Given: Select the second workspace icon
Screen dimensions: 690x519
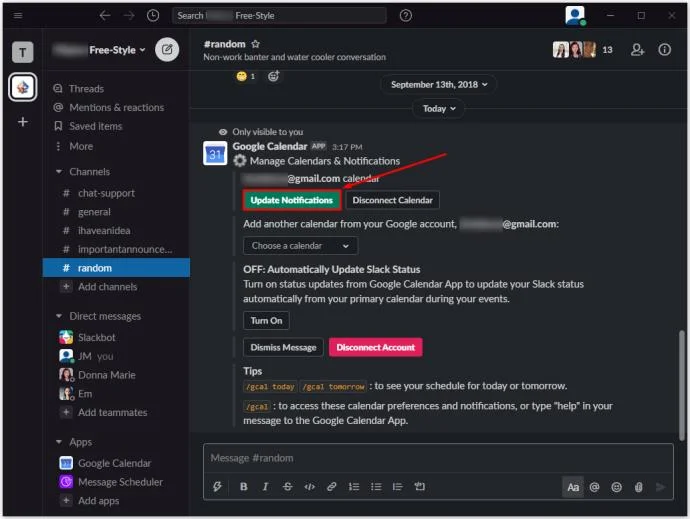Looking at the screenshot, I should coord(22,87).
